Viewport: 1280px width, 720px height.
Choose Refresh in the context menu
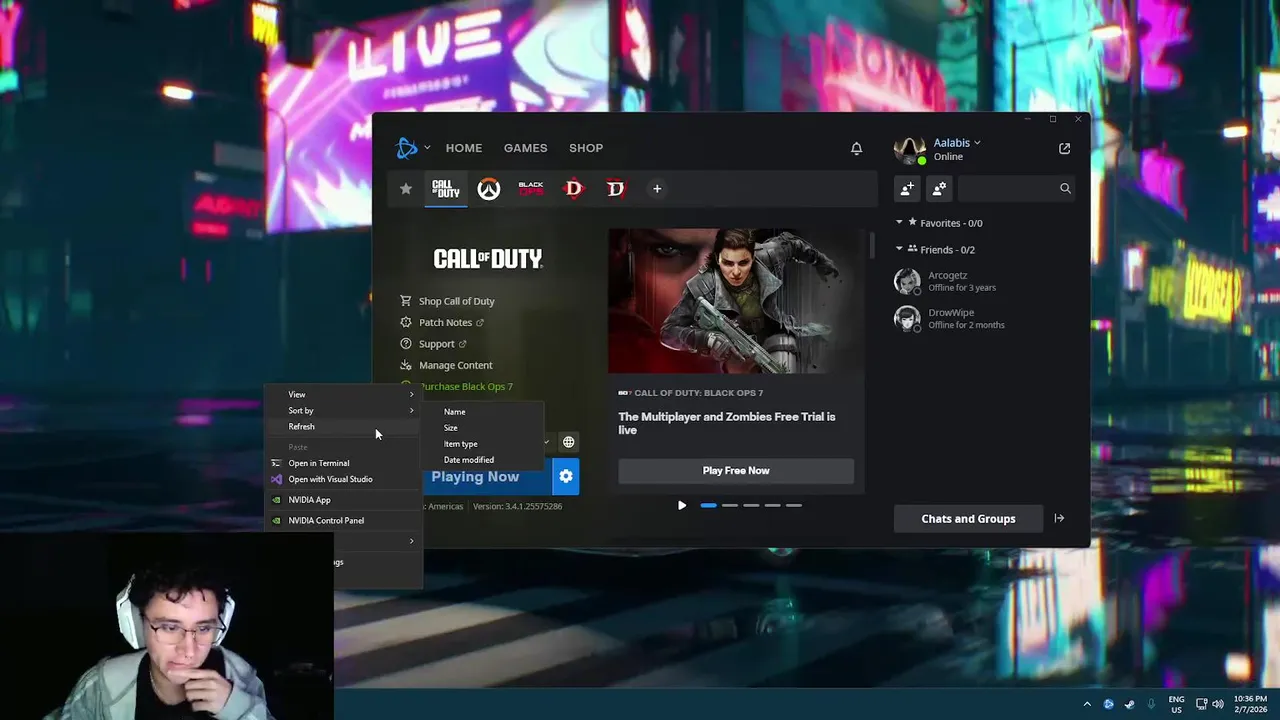(343, 426)
